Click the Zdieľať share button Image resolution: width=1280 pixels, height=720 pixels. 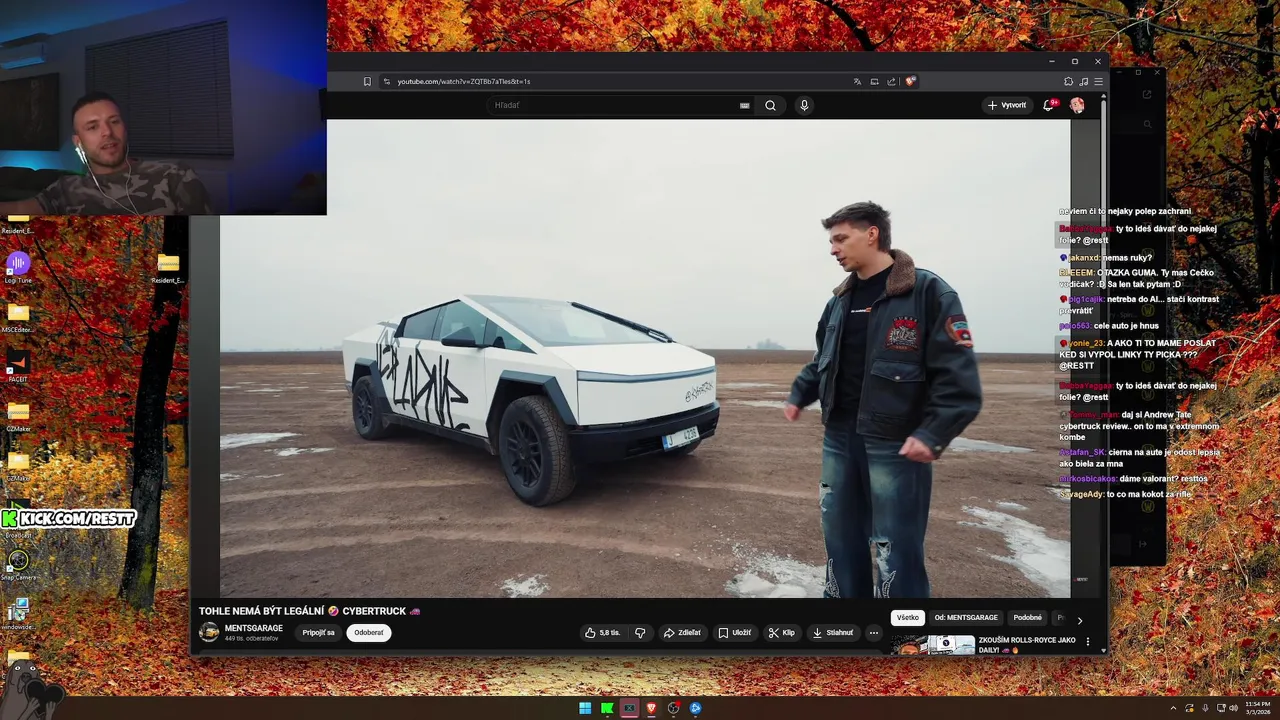pyautogui.click(x=683, y=632)
